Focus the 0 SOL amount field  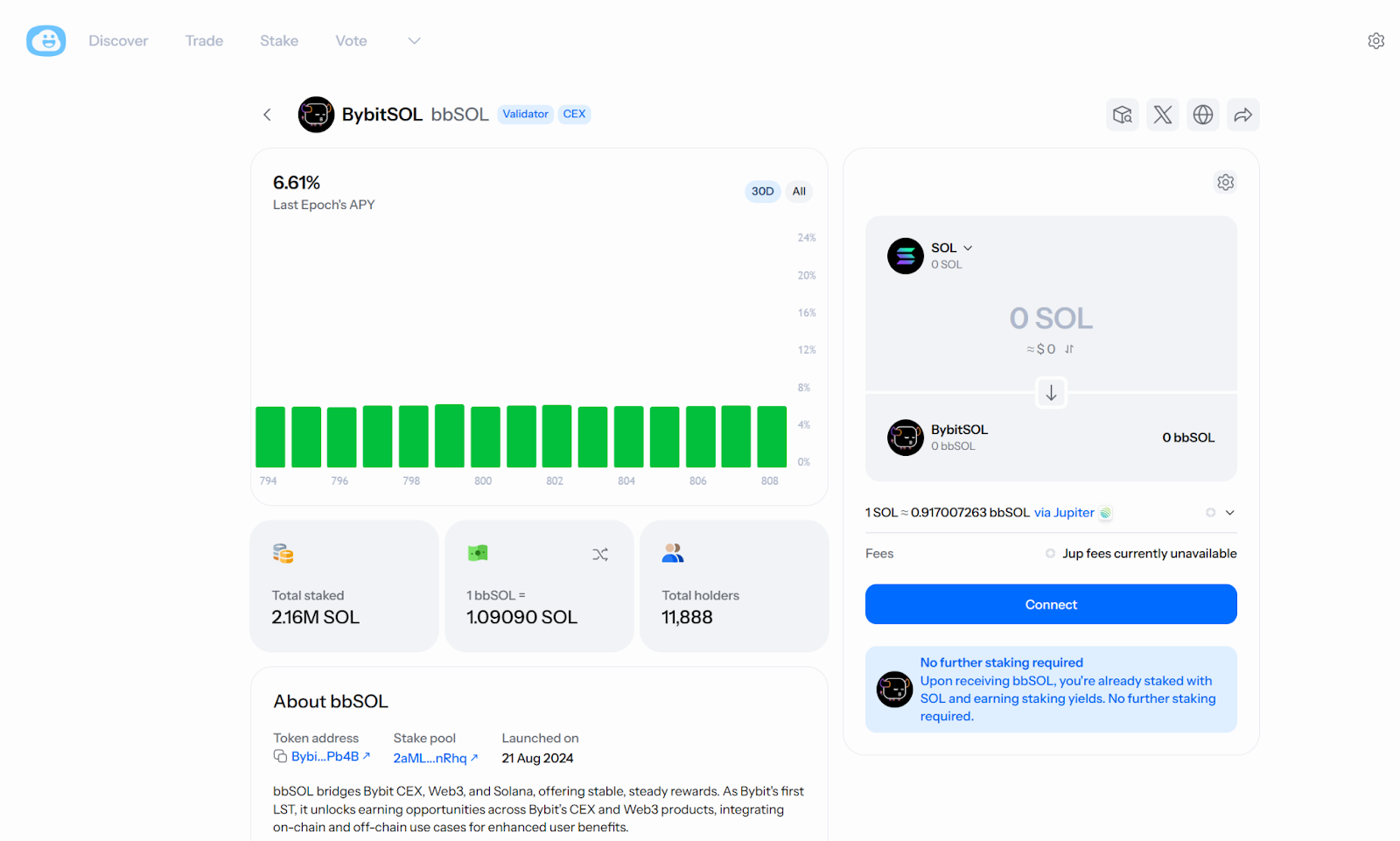pos(1051,318)
